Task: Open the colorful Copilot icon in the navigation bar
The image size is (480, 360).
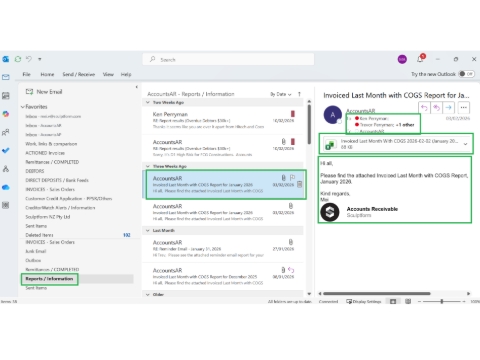Action: [6, 114]
